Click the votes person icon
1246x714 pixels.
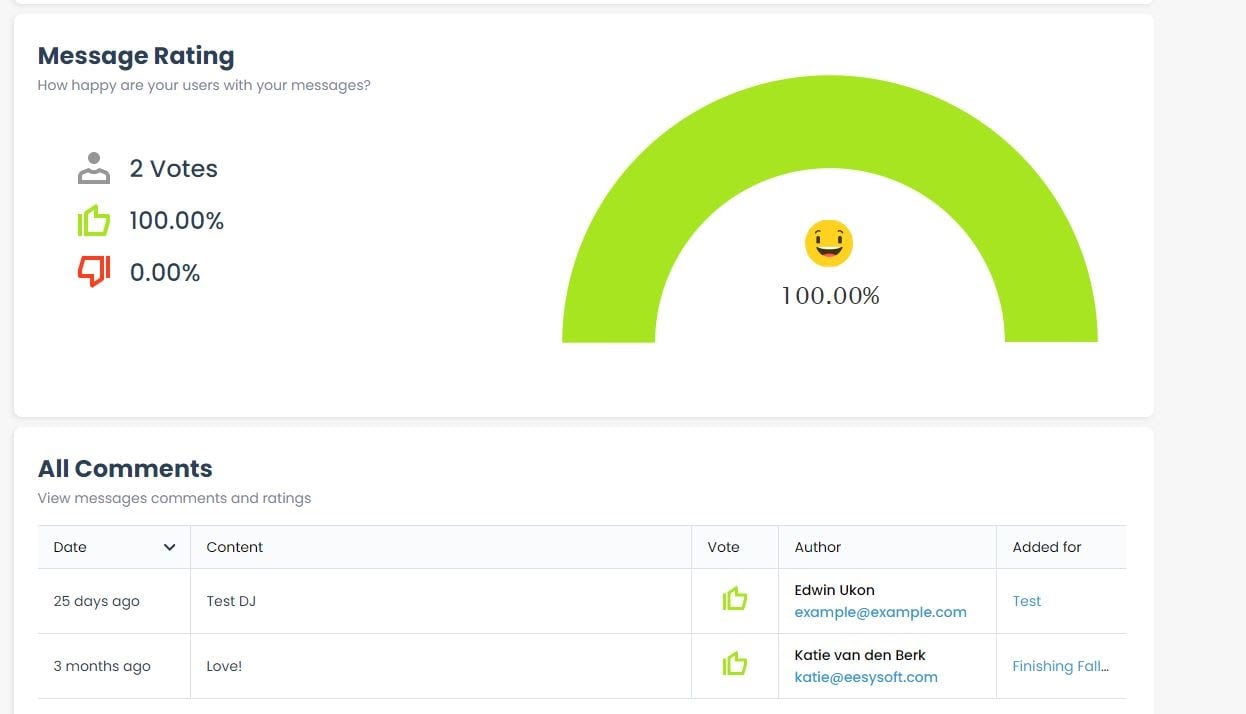click(93, 168)
